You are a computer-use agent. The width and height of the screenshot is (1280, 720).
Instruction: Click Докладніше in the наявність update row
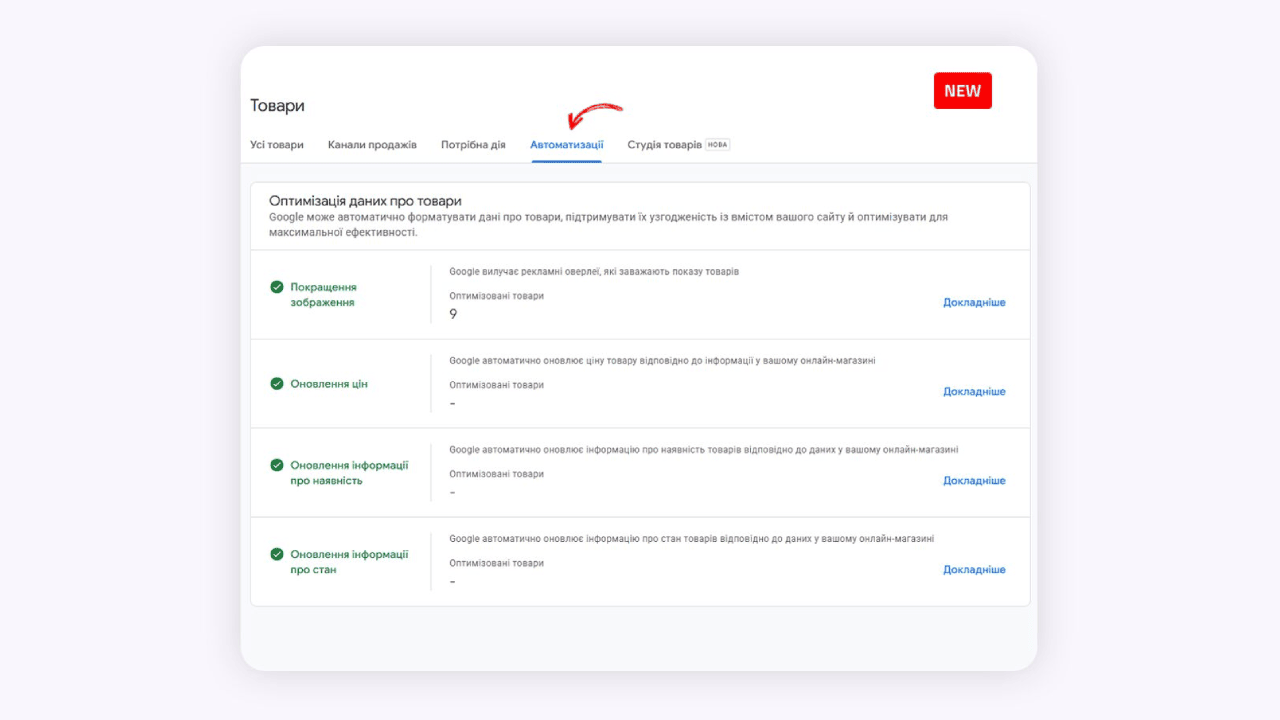pyautogui.click(x=974, y=481)
